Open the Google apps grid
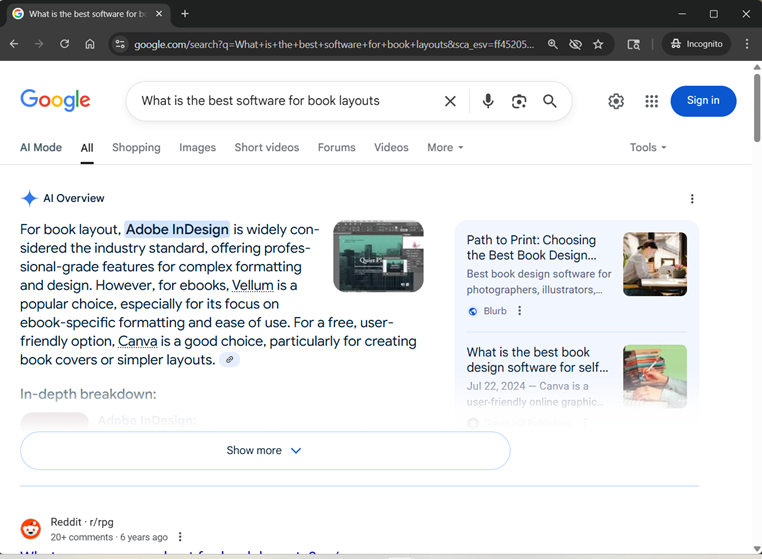The width and height of the screenshot is (762, 559). point(651,101)
